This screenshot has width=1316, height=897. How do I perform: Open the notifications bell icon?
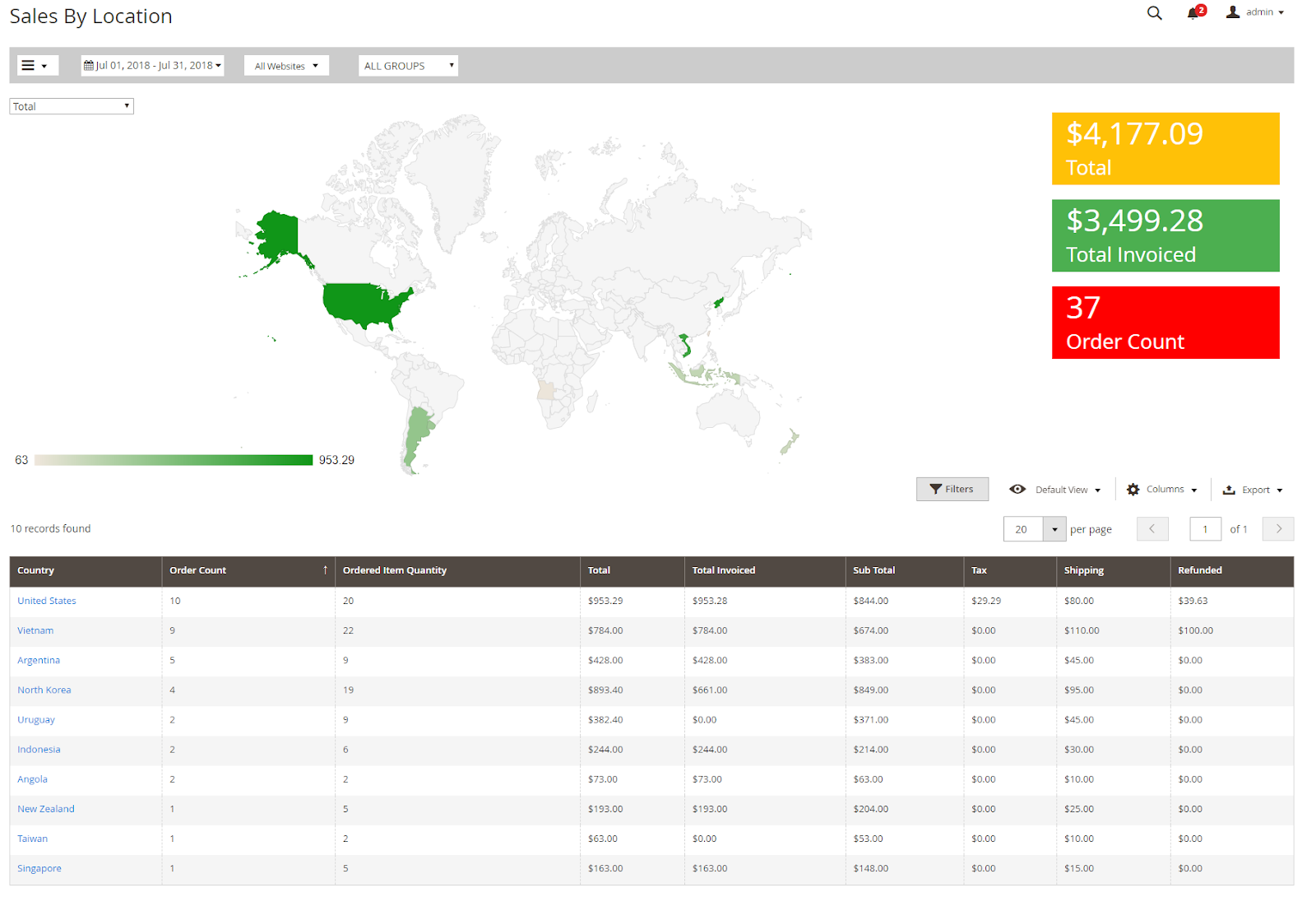tap(1193, 13)
